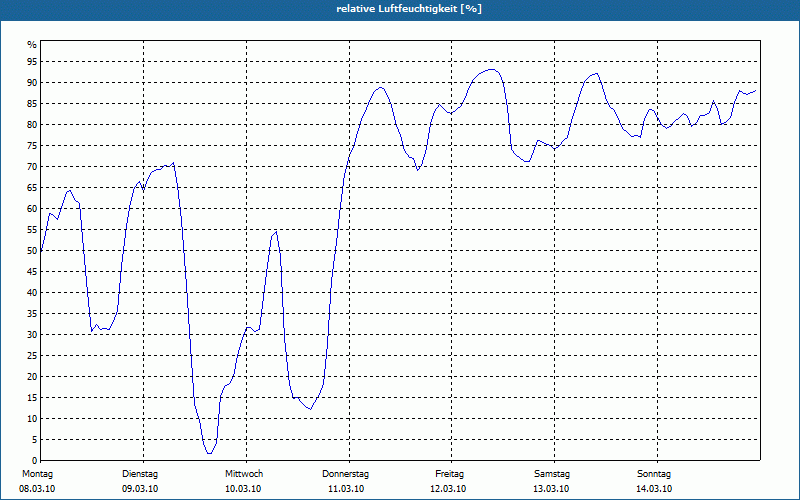Image resolution: width=800 pixels, height=500 pixels.
Task: Select the Sonntag day label
Action: coord(654,474)
